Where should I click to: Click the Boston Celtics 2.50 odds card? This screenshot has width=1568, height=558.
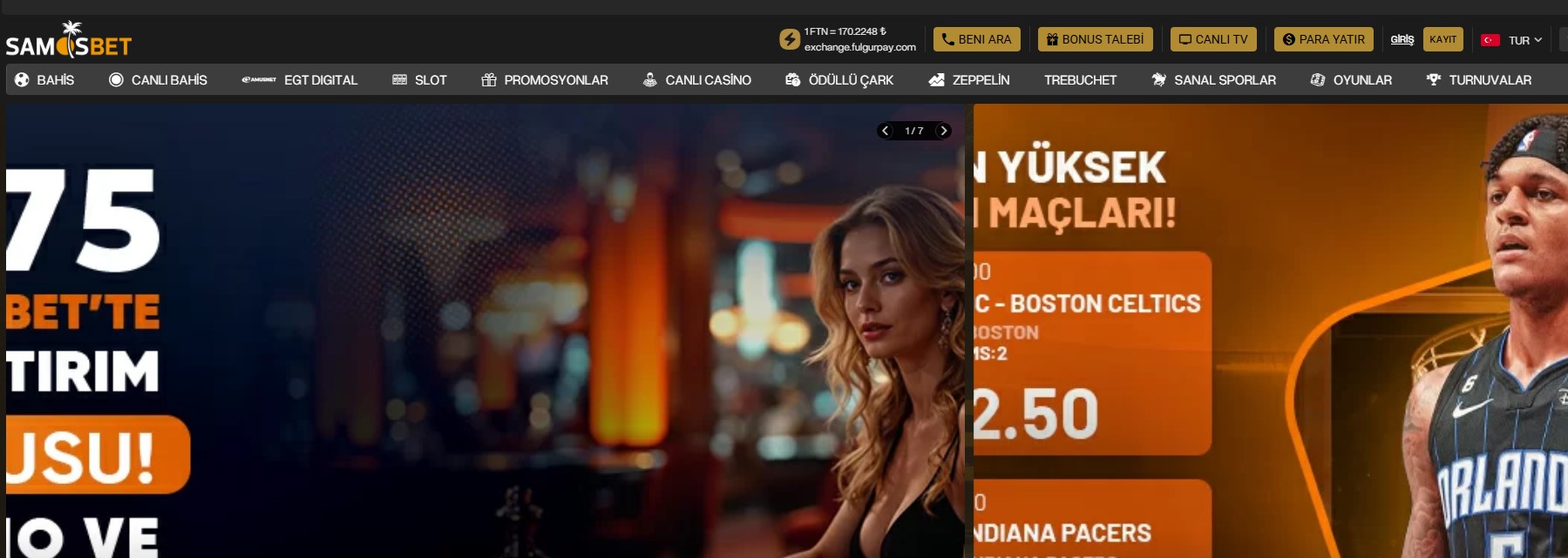pyautogui.click(x=1093, y=353)
